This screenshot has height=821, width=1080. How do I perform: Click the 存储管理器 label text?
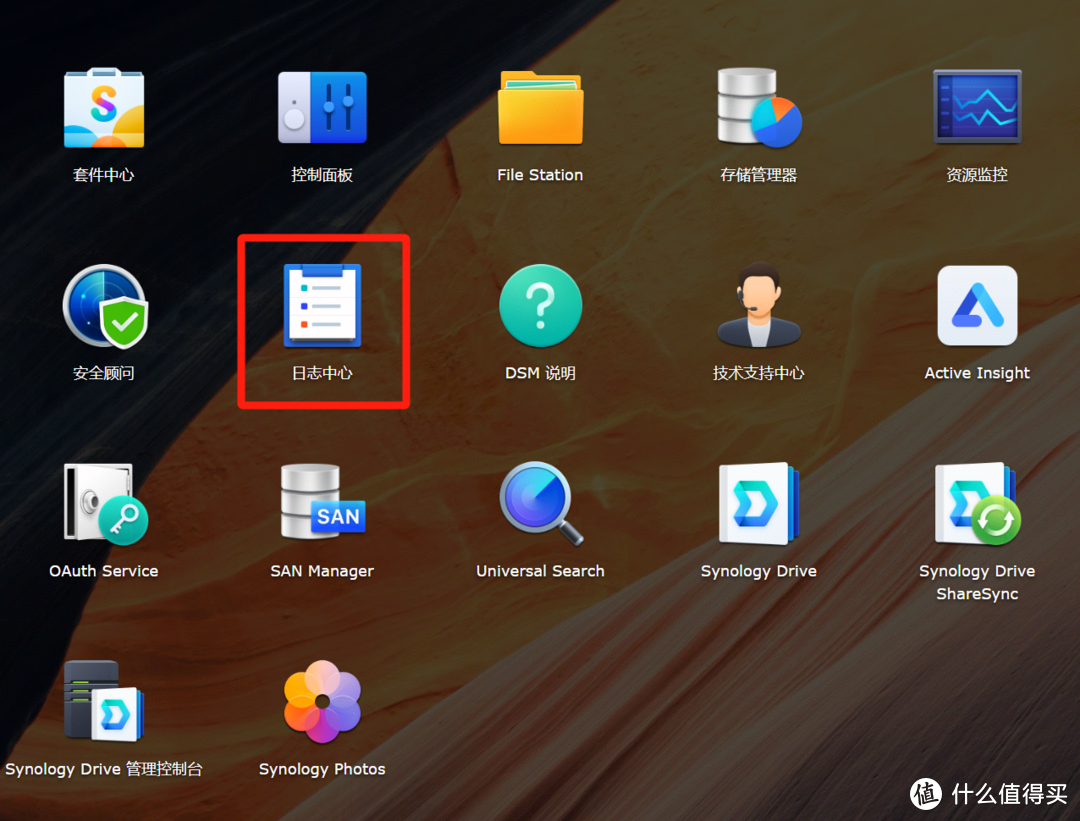[x=759, y=175]
